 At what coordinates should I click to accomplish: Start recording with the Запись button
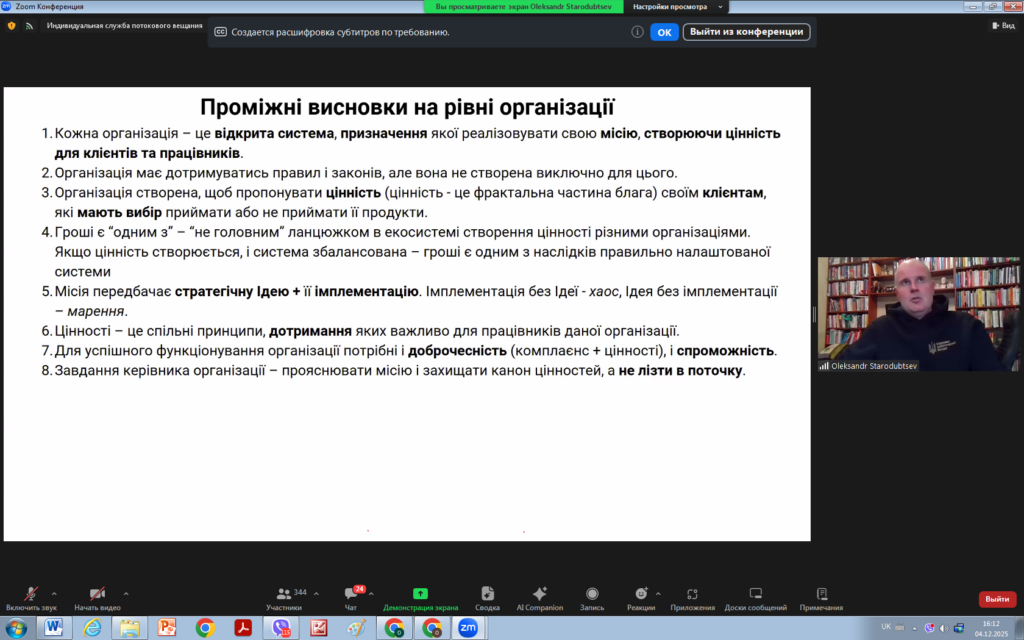point(592,595)
